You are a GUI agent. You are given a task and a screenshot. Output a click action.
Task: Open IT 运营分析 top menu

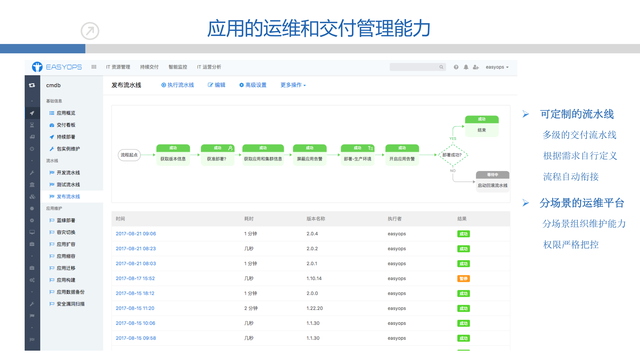tap(209, 67)
